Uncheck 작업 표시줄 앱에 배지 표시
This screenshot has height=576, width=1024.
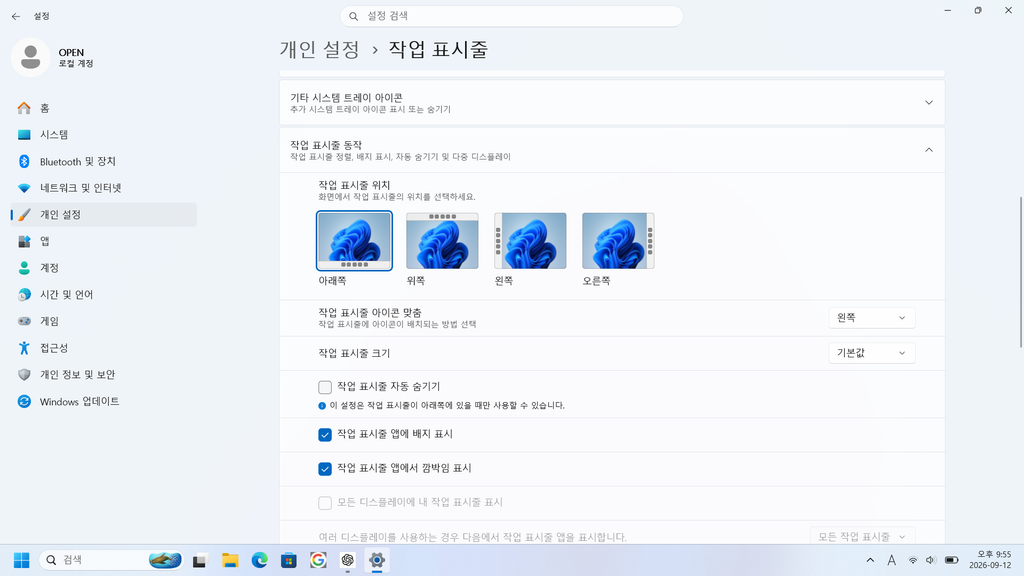click(x=325, y=435)
